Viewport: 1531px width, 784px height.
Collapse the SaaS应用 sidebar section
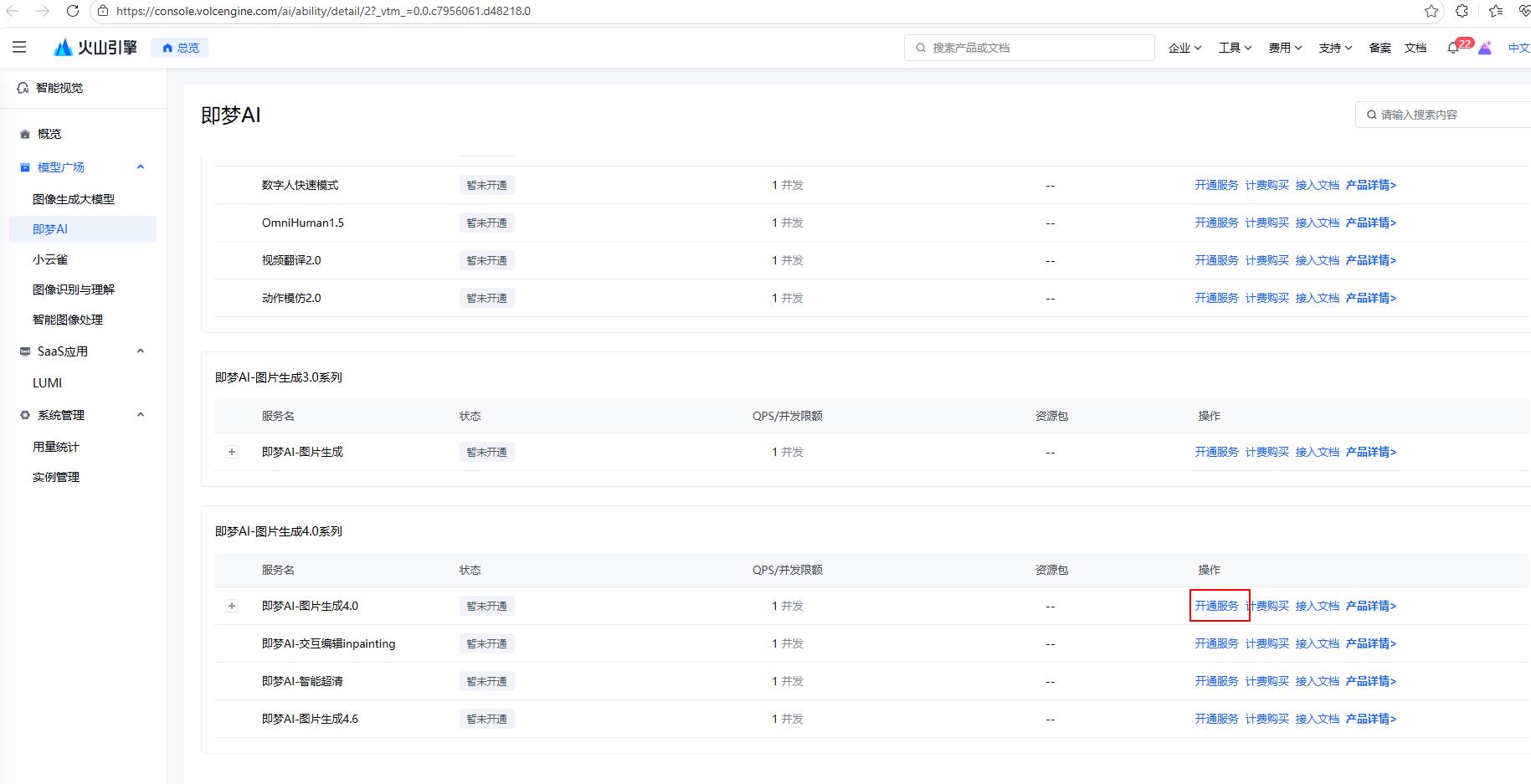tap(141, 351)
